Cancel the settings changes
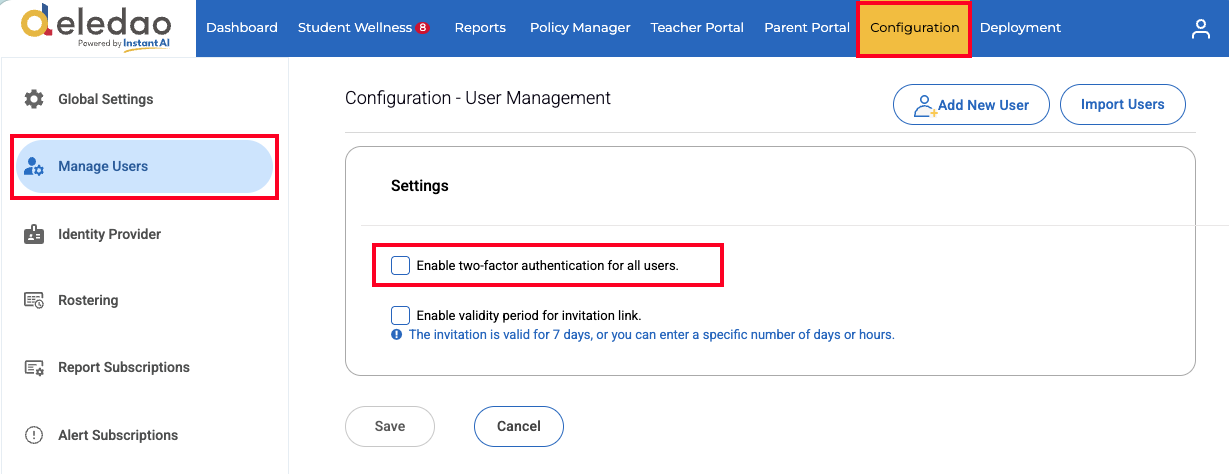 (519, 426)
